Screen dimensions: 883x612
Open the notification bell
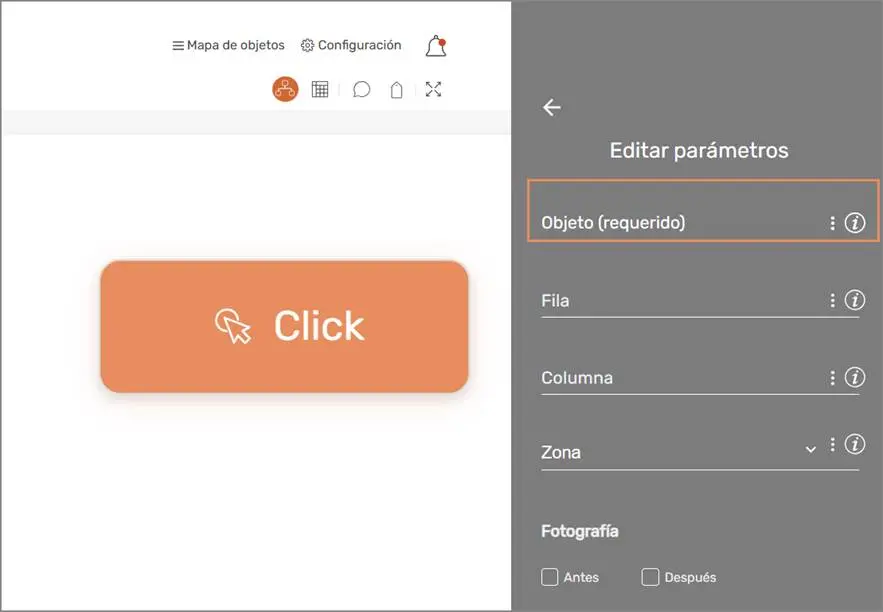(x=434, y=45)
